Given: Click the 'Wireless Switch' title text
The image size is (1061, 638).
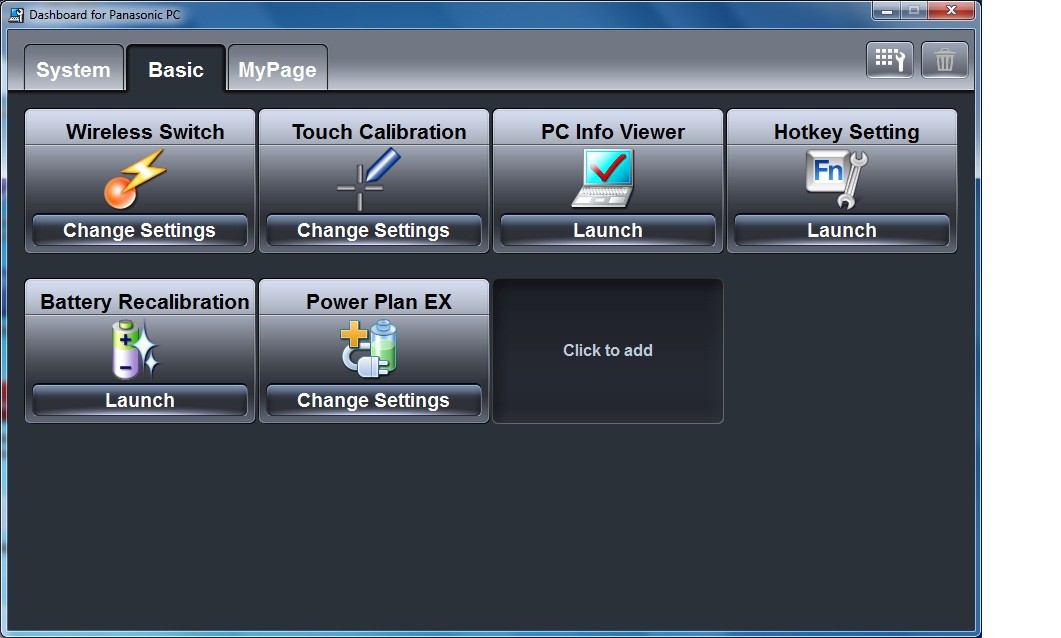Looking at the screenshot, I should 145,131.
